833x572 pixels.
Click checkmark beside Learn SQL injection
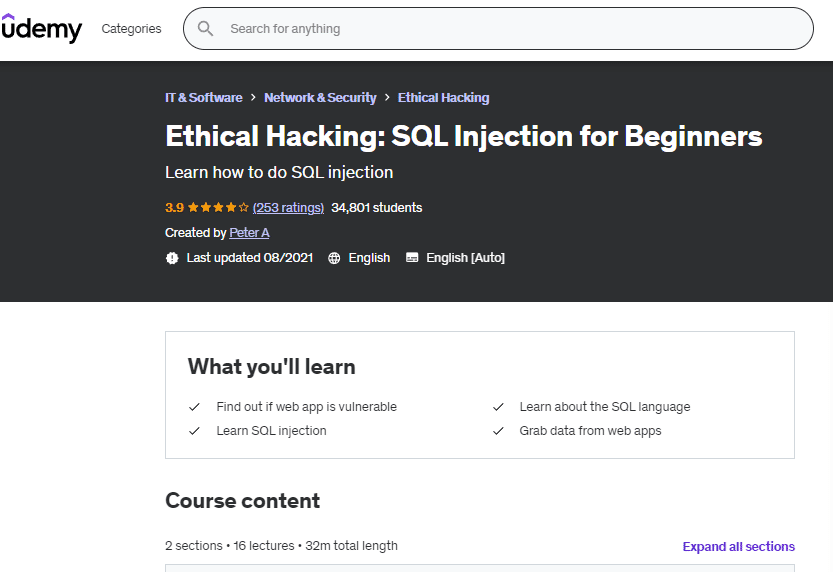pyautogui.click(x=195, y=431)
